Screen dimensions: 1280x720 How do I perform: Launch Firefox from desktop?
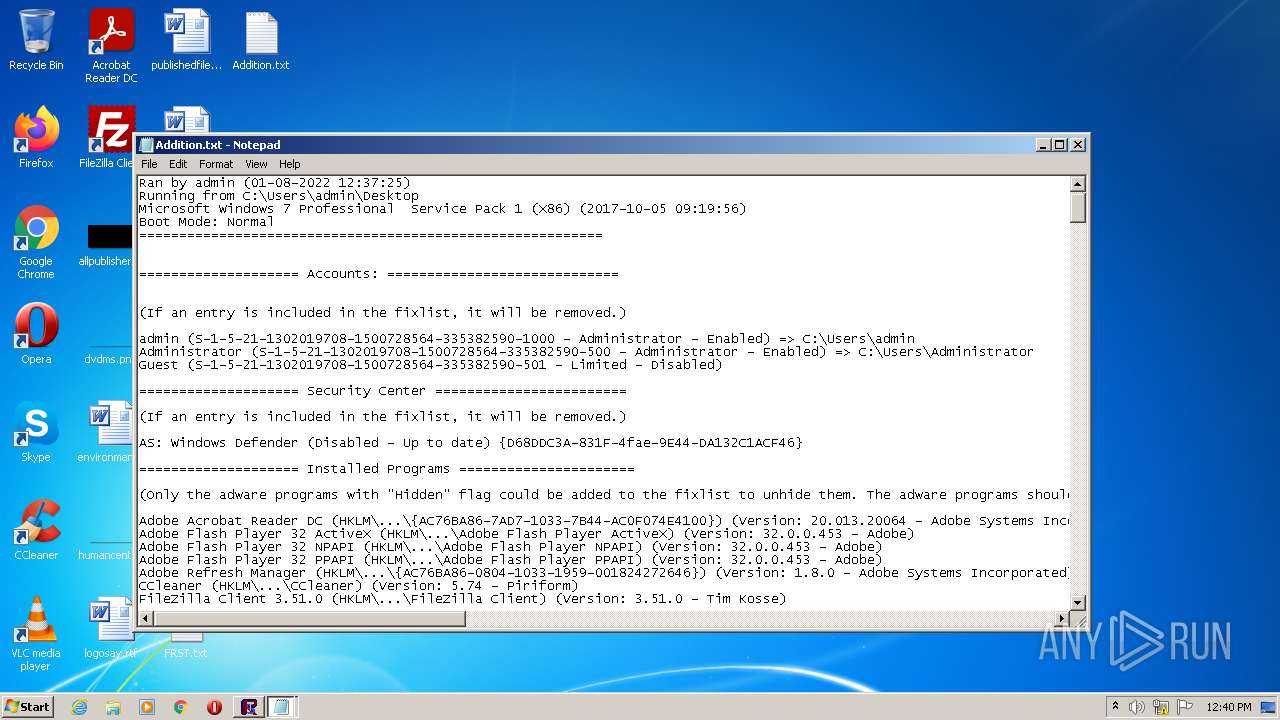pyautogui.click(x=36, y=138)
